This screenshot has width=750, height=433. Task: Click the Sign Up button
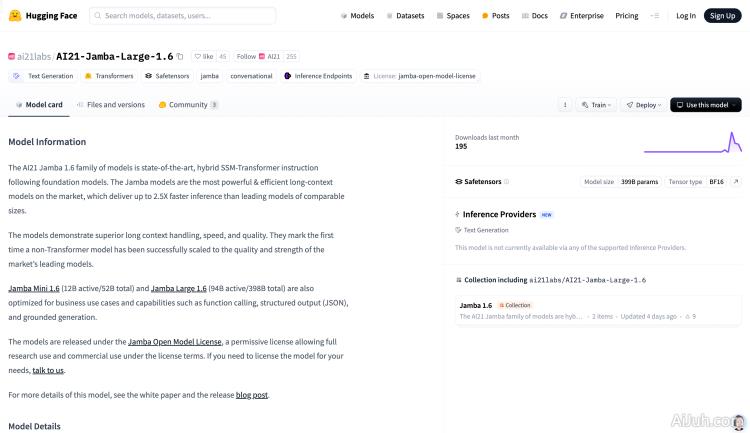(720, 16)
